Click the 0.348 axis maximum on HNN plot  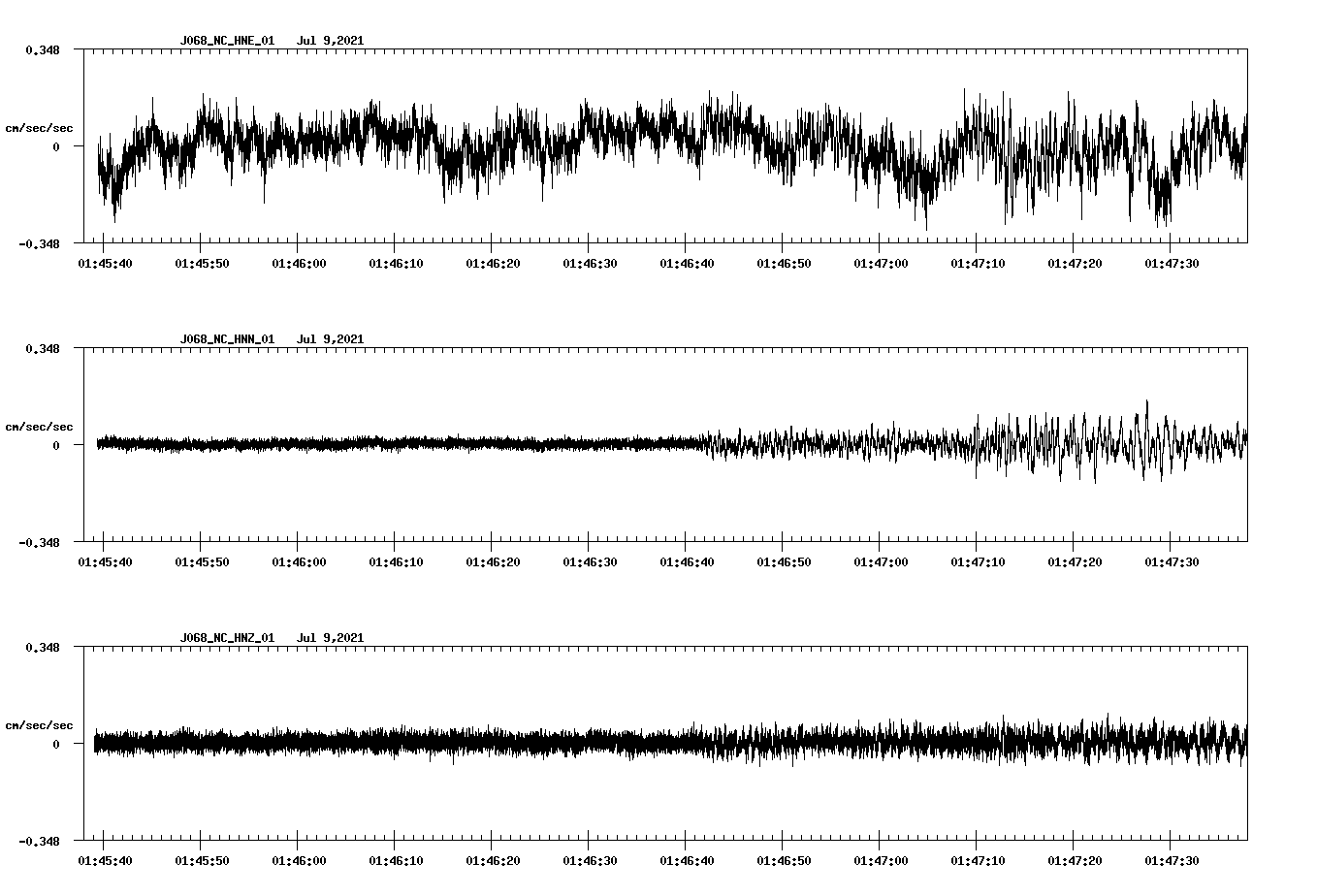pos(43,348)
